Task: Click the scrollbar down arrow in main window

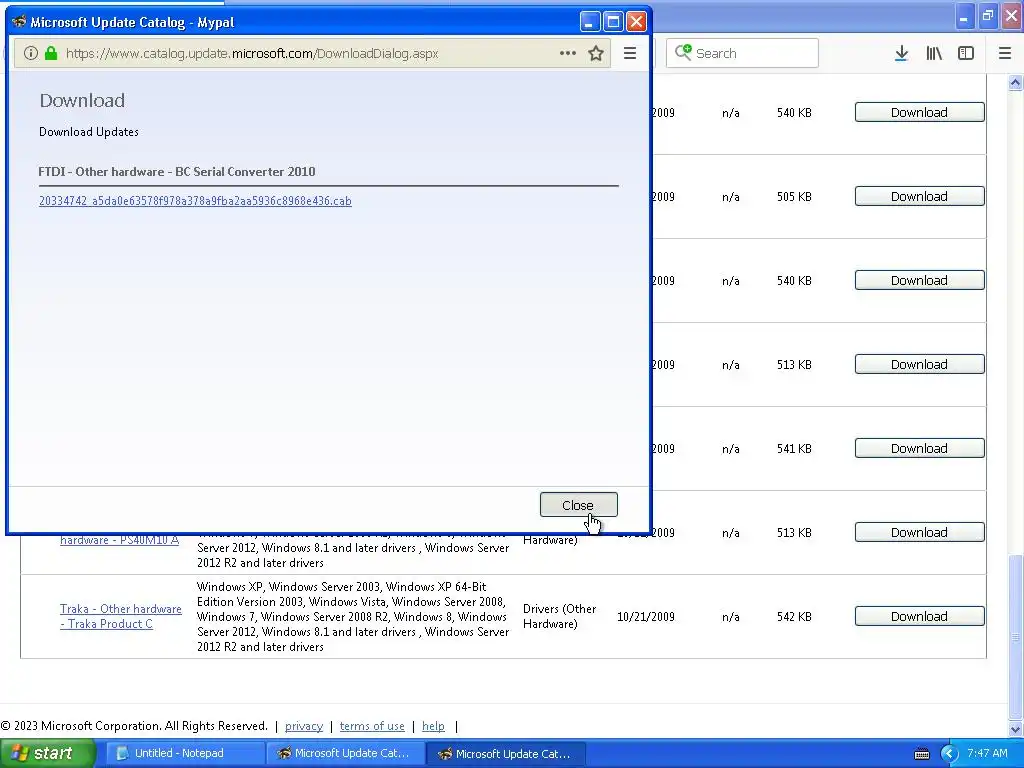Action: (x=1015, y=729)
